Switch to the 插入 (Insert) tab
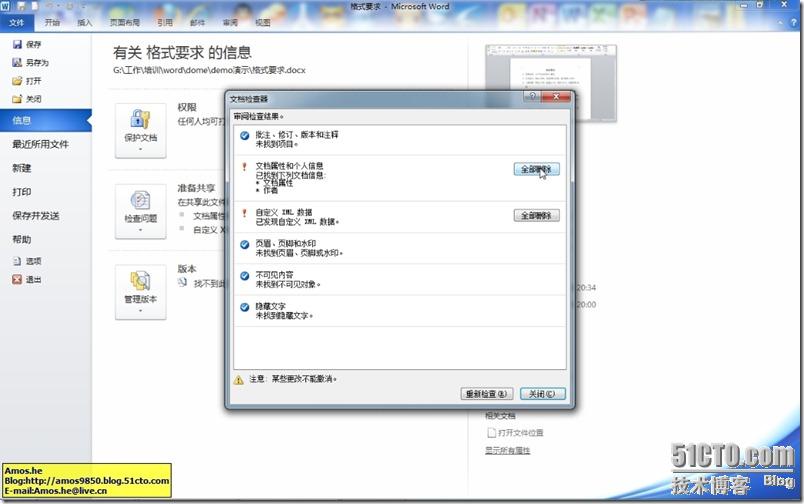 85,23
